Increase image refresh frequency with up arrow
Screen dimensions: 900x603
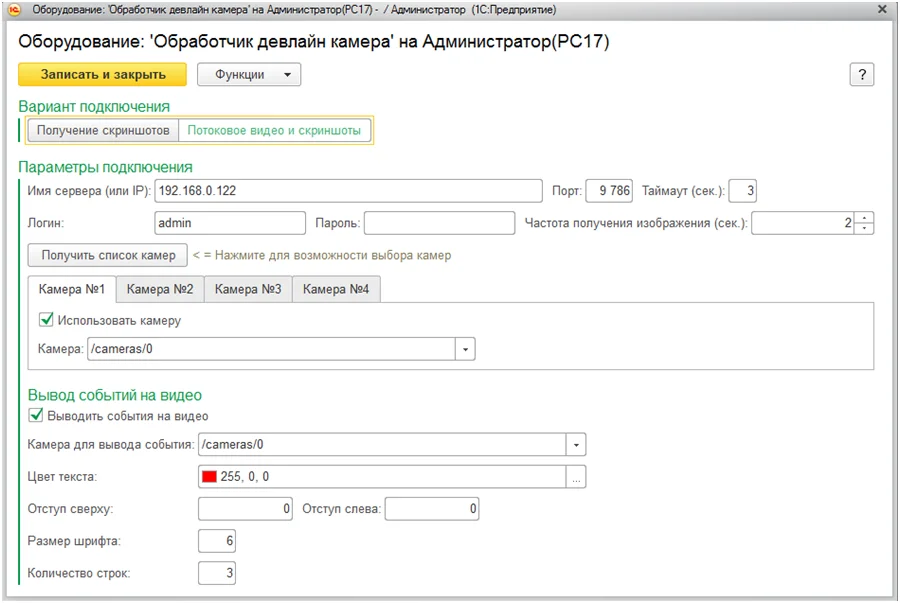coord(866,217)
